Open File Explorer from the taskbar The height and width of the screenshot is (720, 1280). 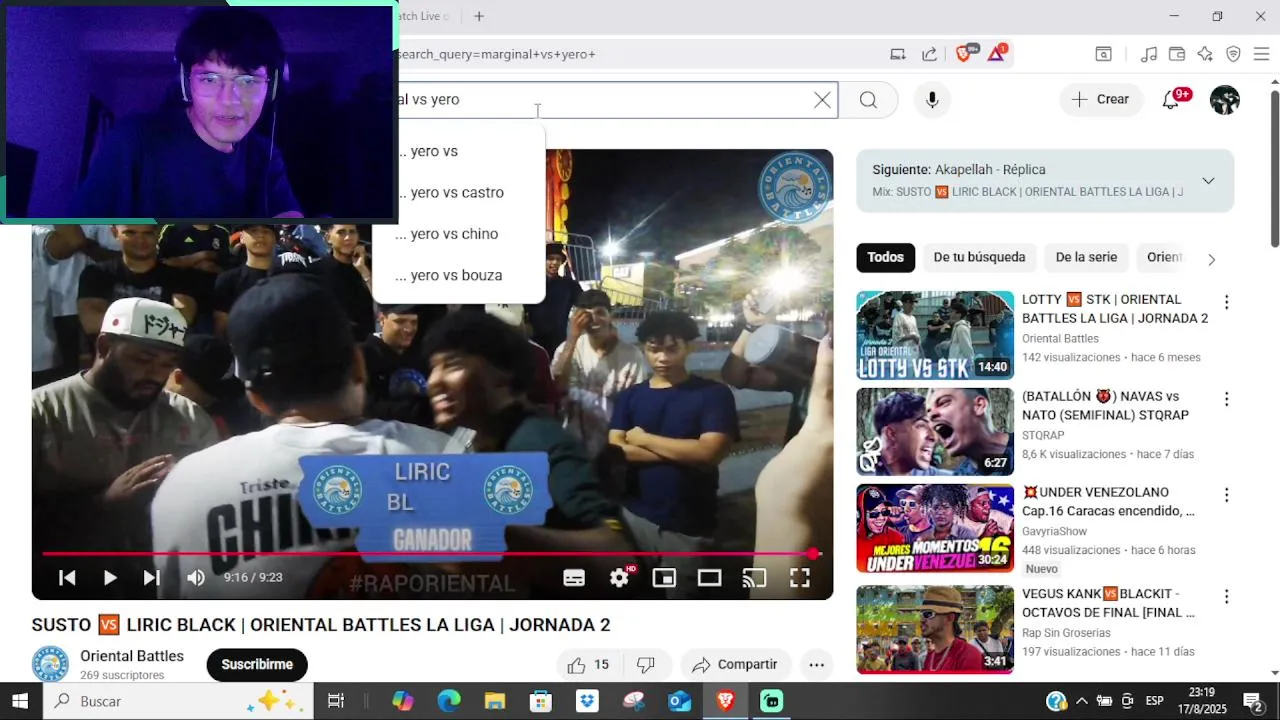(x=495, y=701)
